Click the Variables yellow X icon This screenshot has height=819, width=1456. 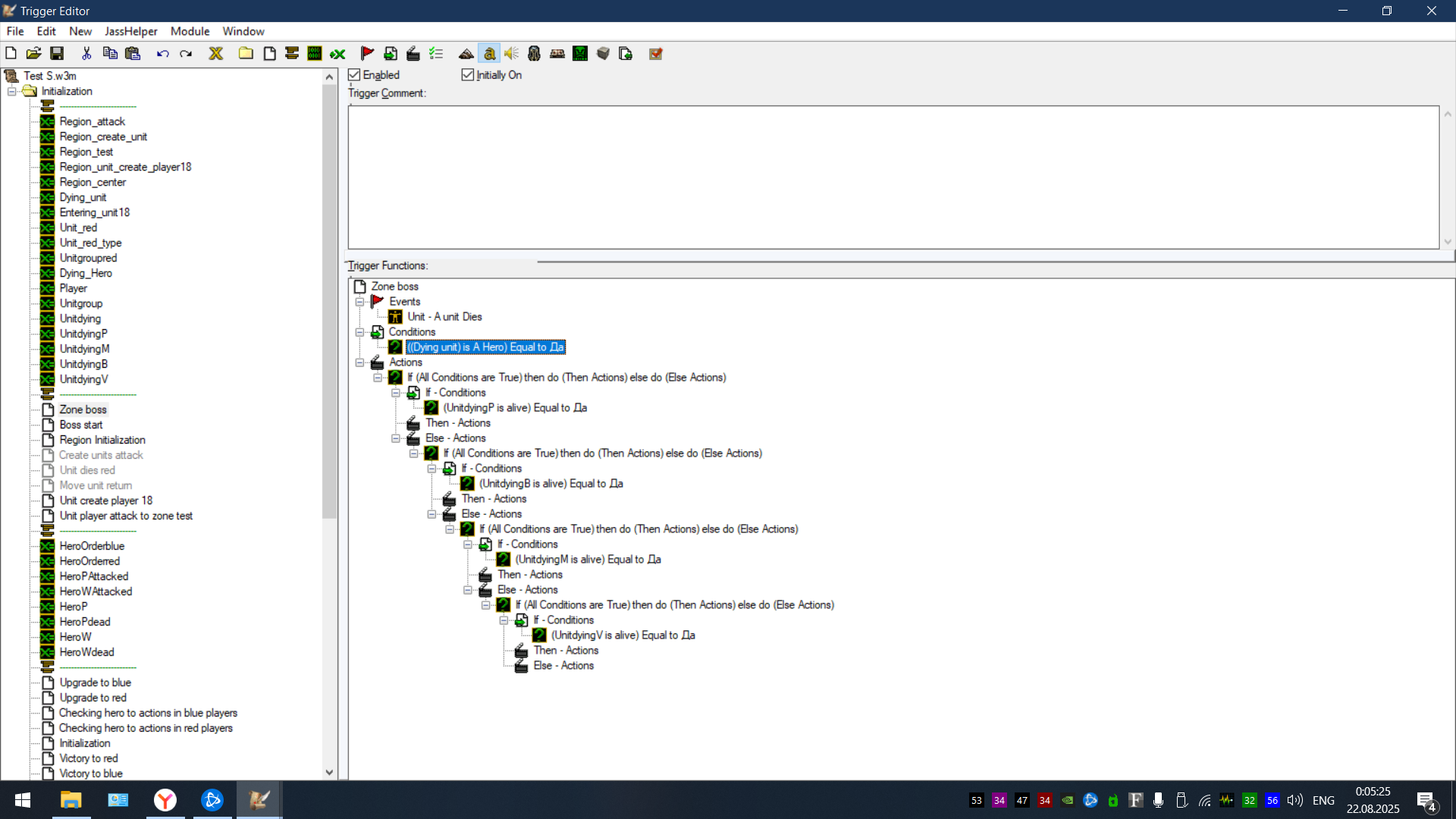coord(216,53)
